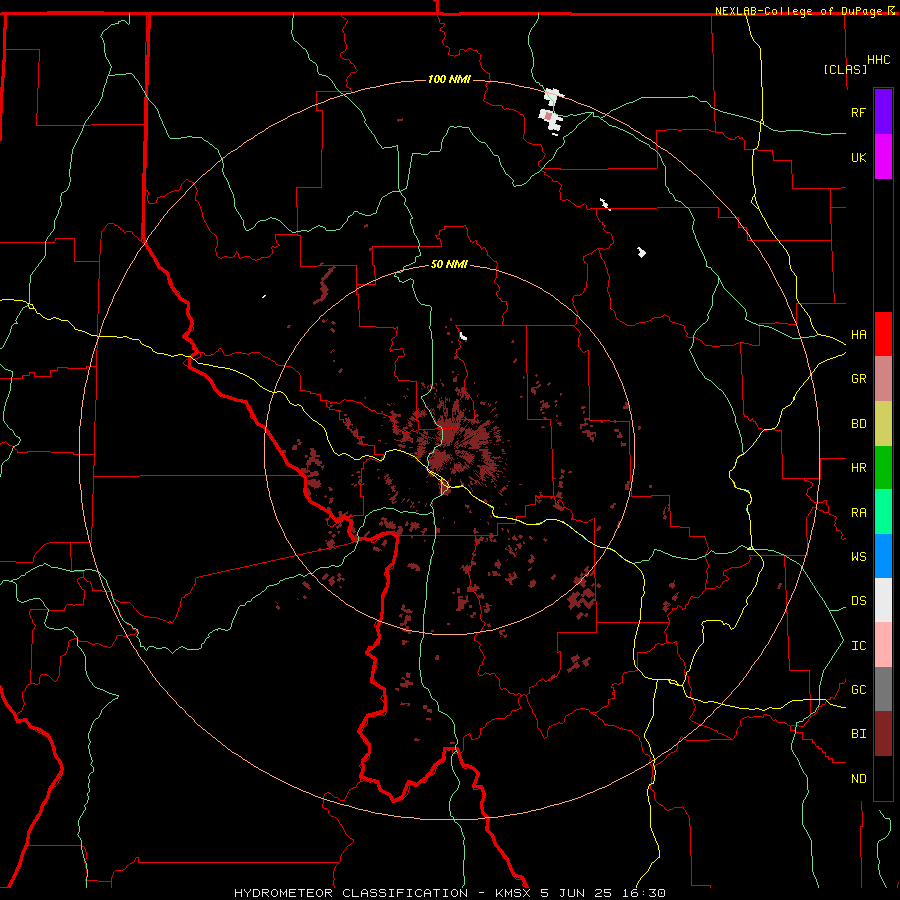This screenshot has width=900, height=900.
Task: Click the dark red BI biological swatch
Action: point(883,734)
